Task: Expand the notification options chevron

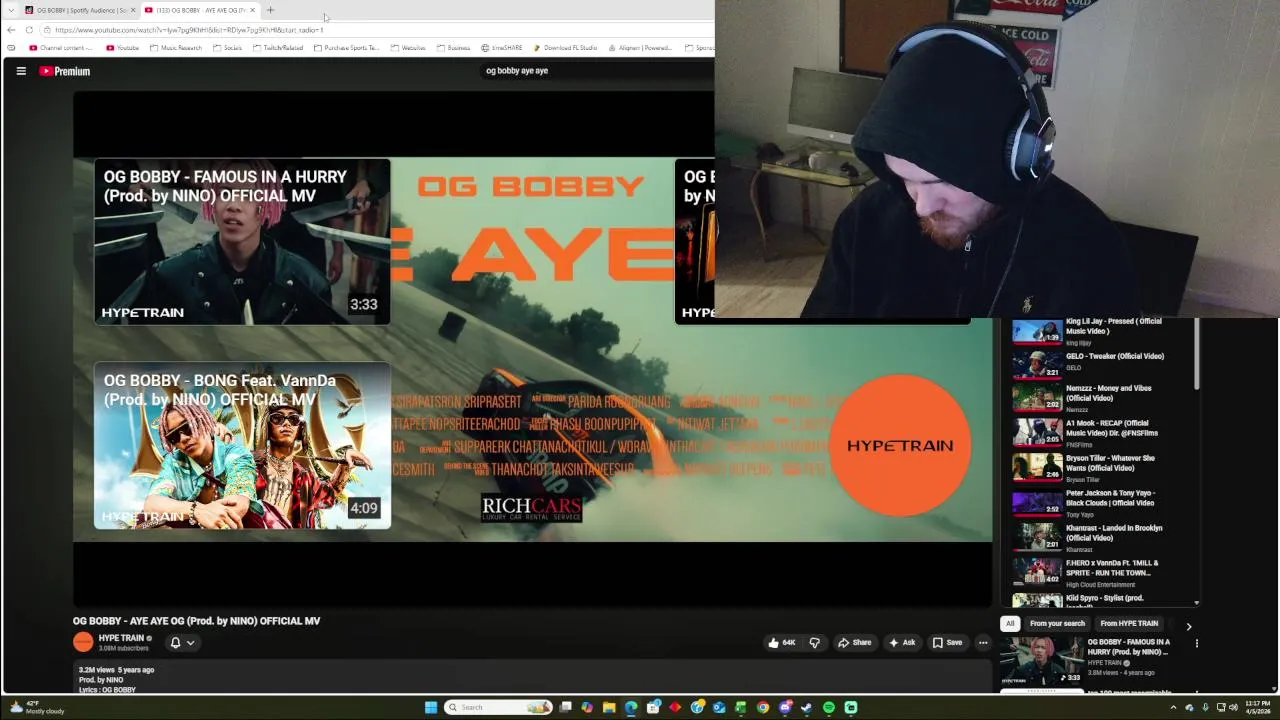Action: click(x=190, y=643)
